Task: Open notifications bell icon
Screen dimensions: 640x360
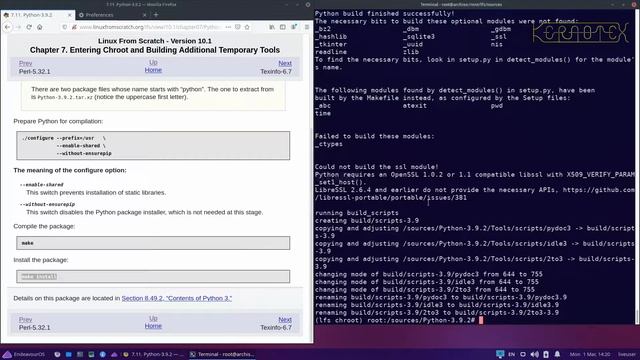Action: [x=557, y=354]
